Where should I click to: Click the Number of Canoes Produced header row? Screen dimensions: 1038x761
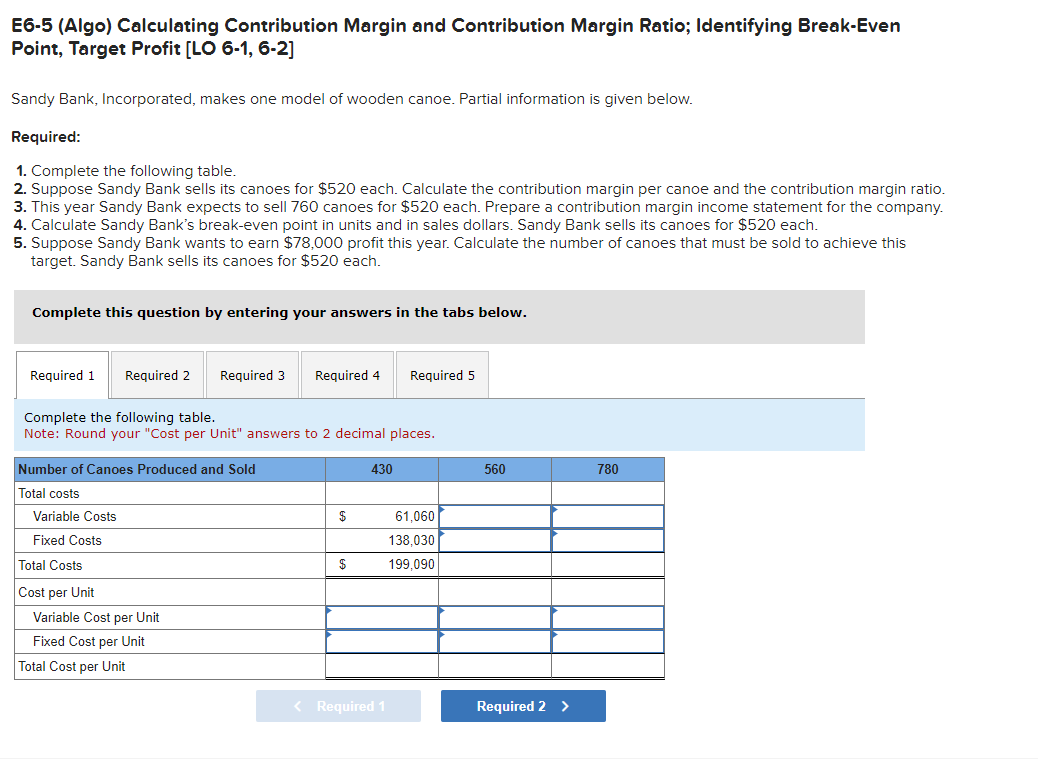click(169, 468)
